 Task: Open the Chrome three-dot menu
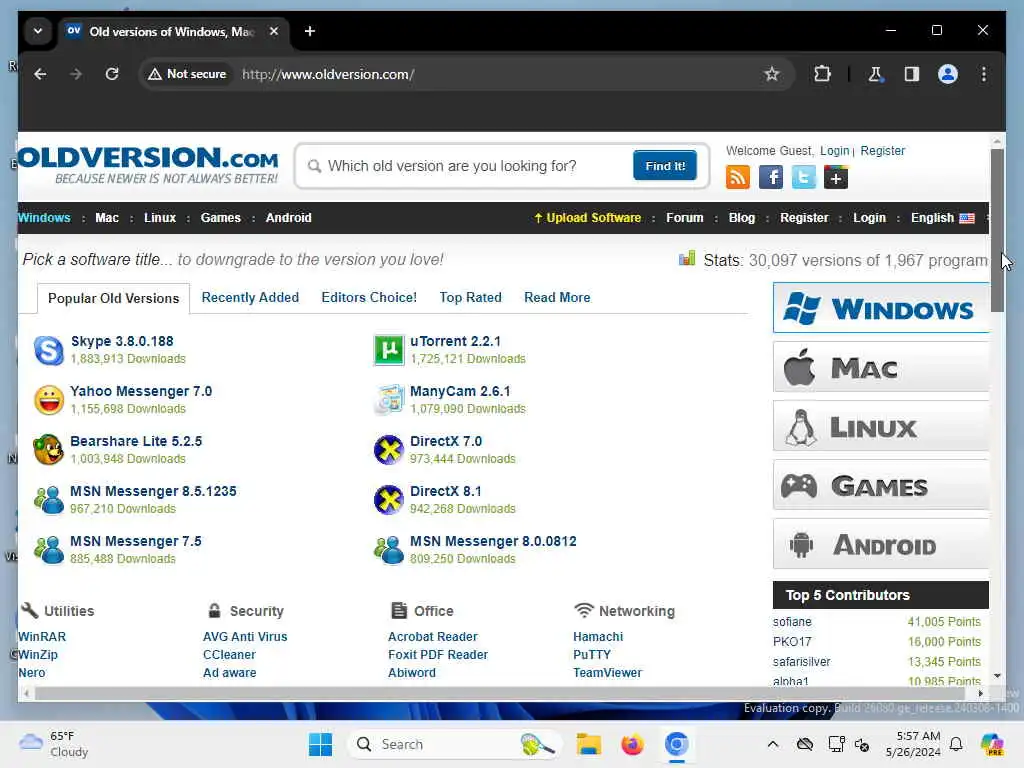pyautogui.click(x=984, y=74)
